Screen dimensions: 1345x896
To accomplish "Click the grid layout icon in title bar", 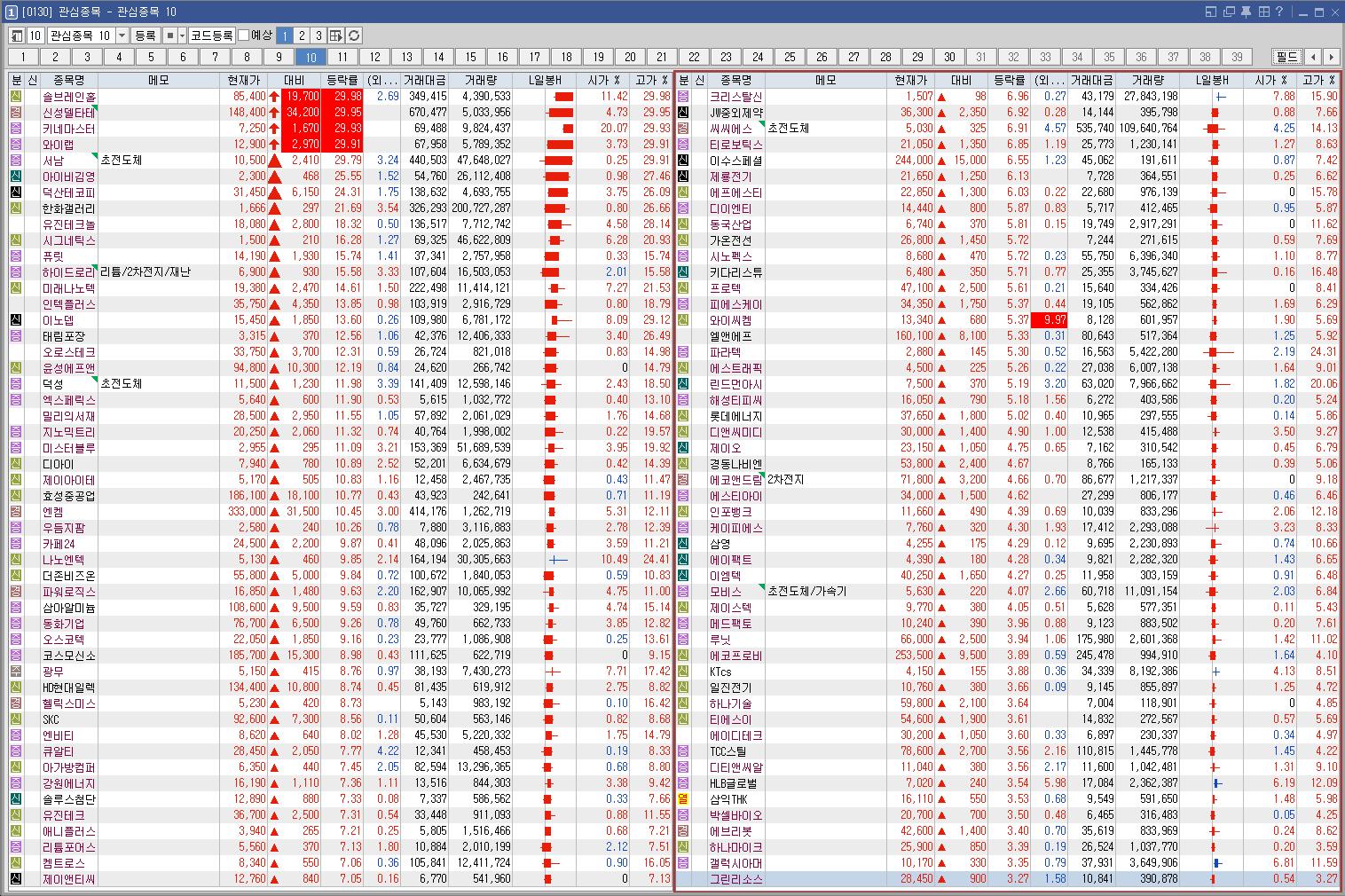I will tap(1262, 12).
